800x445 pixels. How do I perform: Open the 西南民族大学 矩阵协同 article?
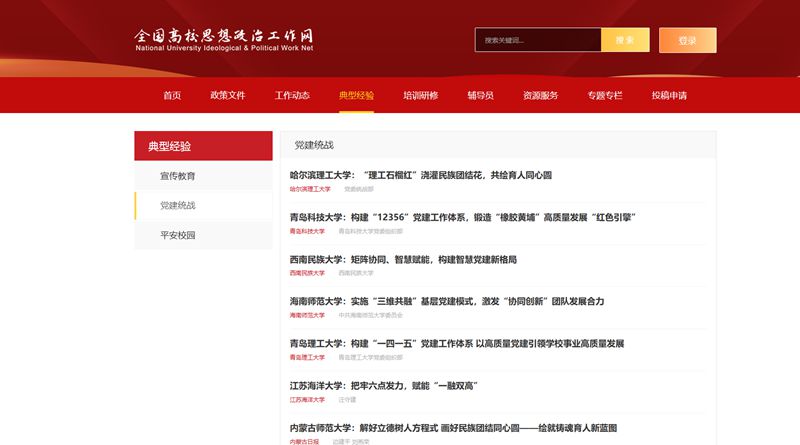(403, 259)
